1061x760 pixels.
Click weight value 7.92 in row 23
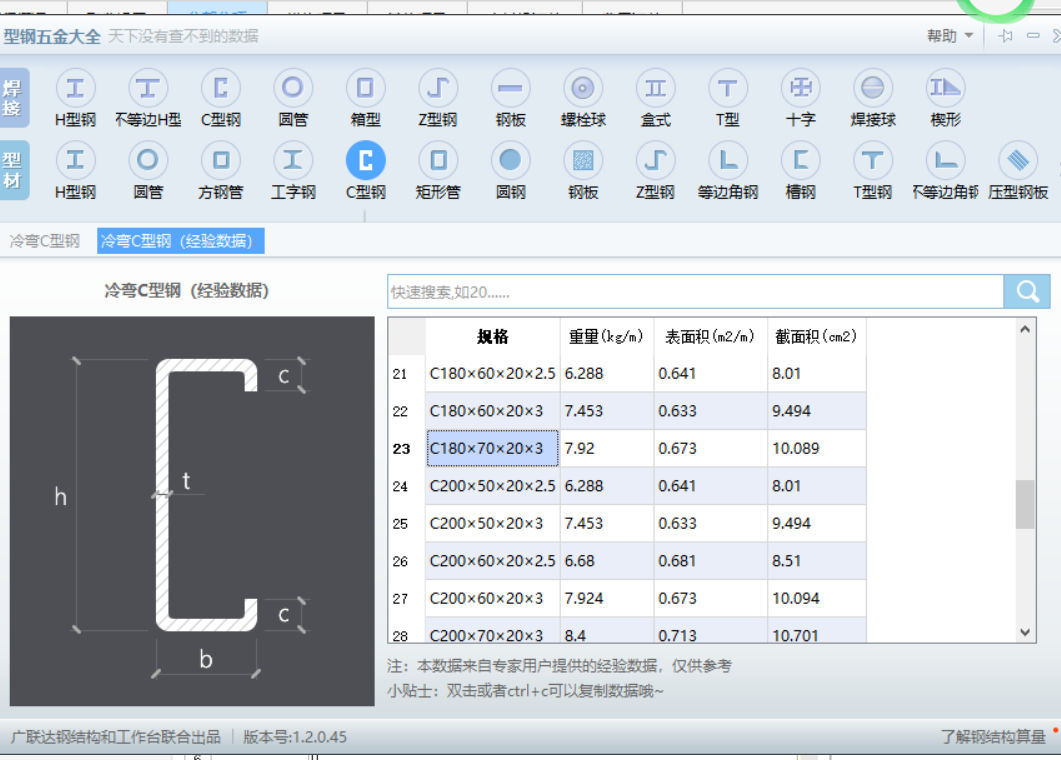point(606,448)
